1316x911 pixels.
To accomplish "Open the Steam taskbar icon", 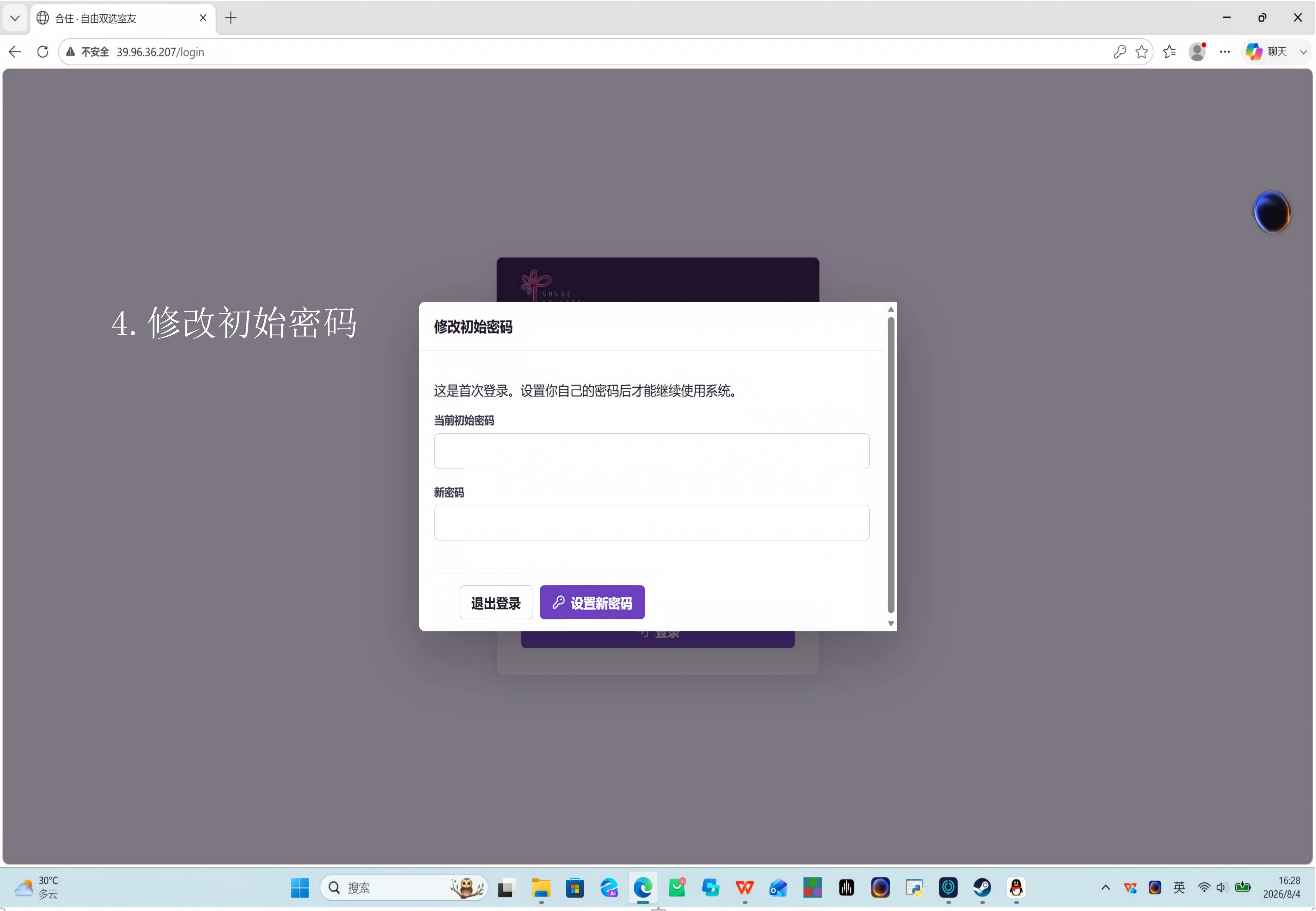I will point(982,887).
